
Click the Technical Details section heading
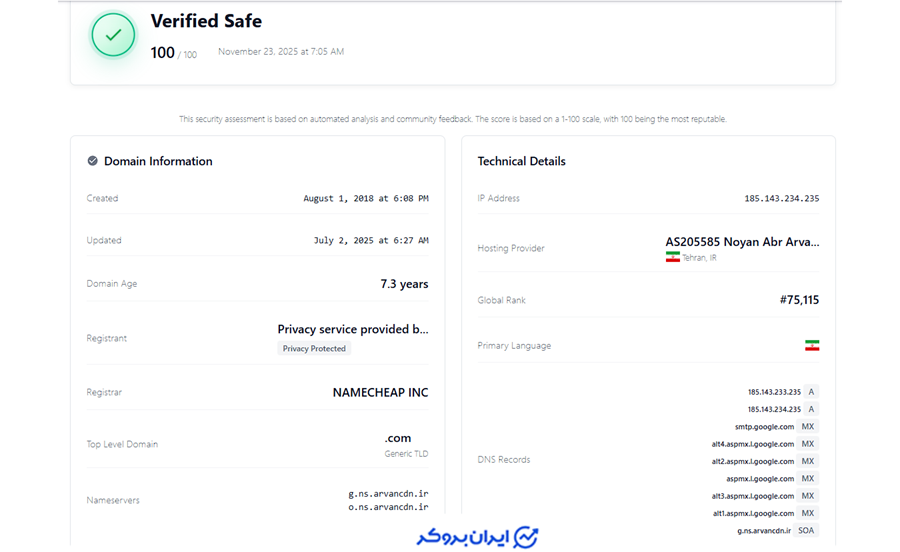(x=521, y=161)
